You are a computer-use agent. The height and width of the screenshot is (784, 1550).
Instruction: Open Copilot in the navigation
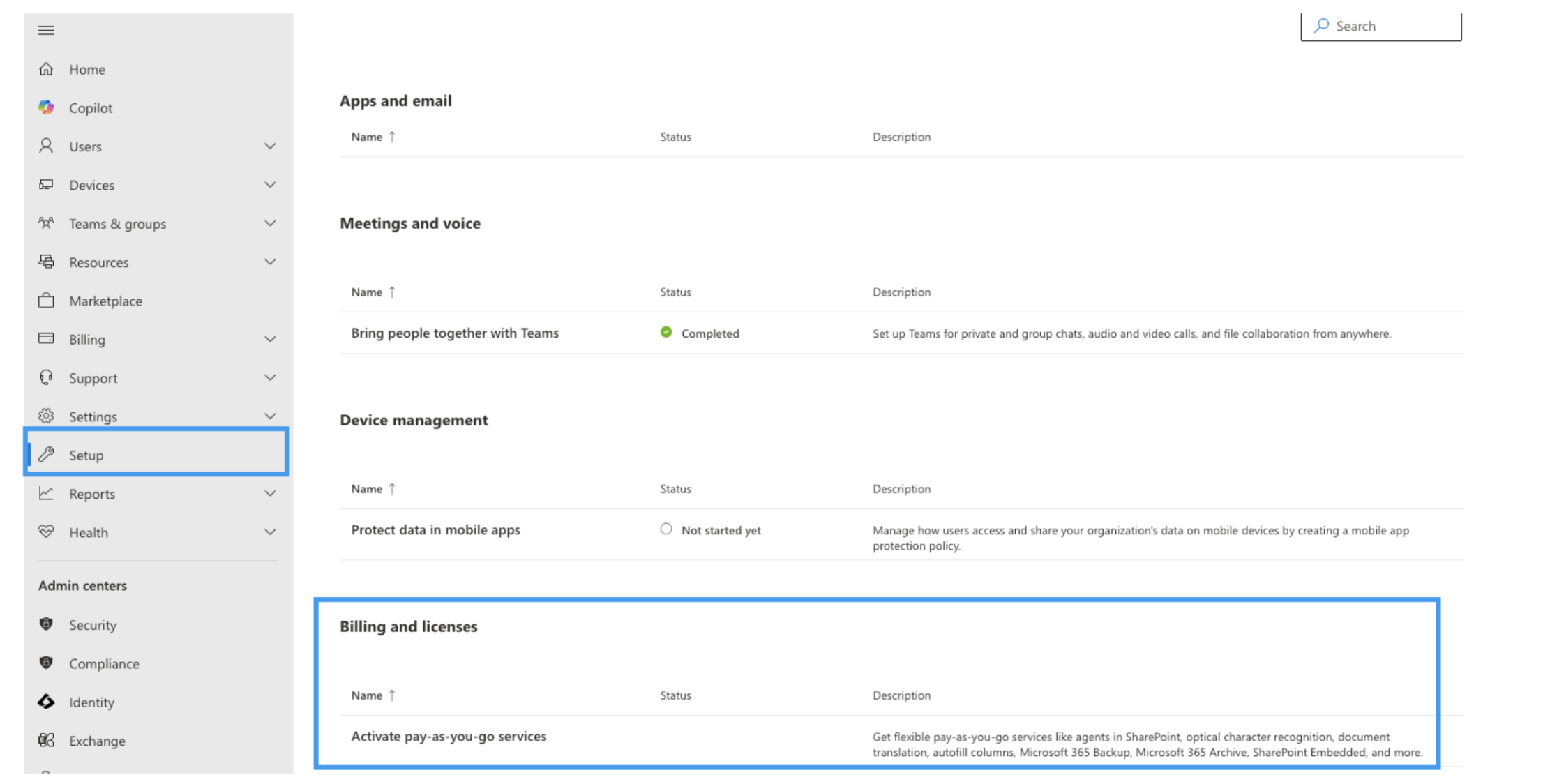(x=158, y=107)
